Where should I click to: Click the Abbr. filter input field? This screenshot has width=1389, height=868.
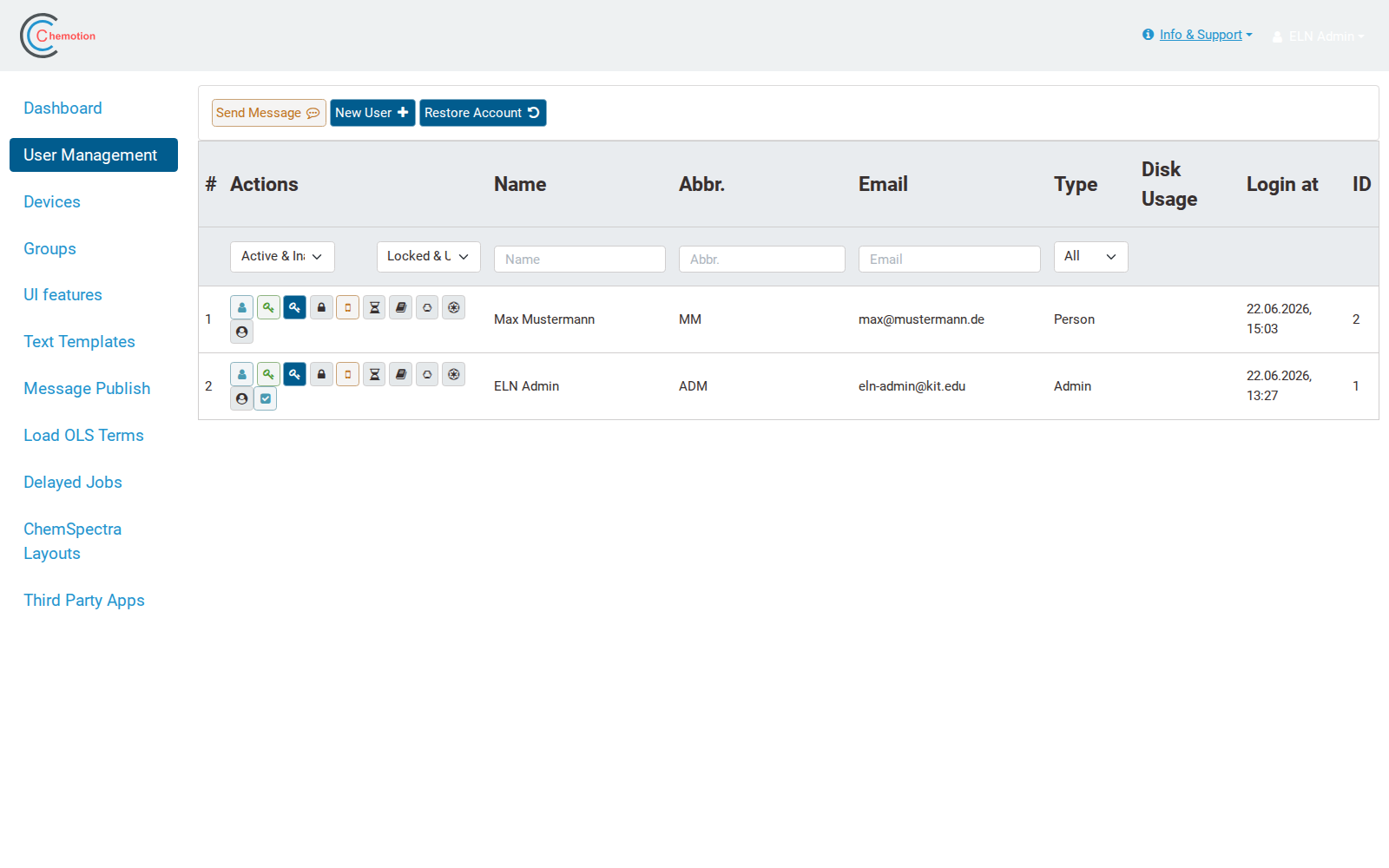pyautogui.click(x=762, y=259)
